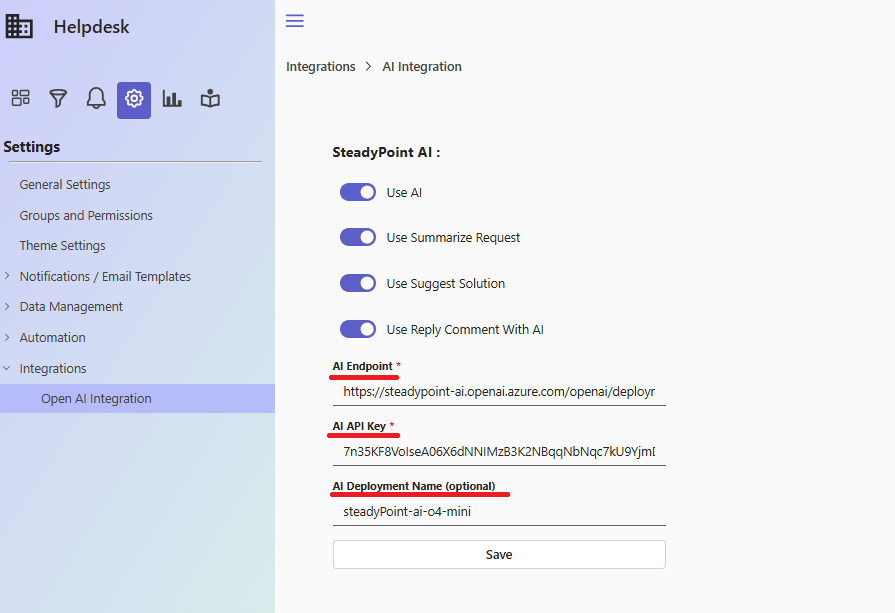
Task: Toggle the hamburger menu icon
Action: 295,21
